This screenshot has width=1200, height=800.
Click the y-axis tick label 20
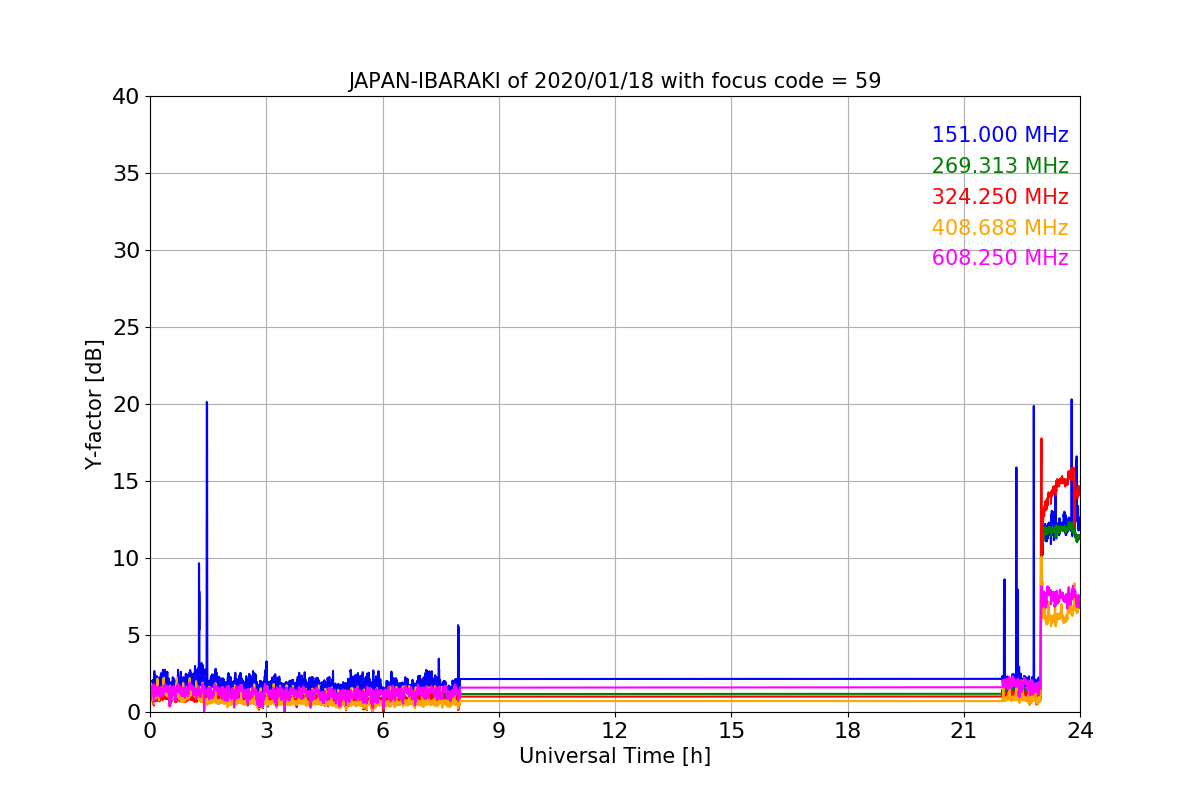(126, 405)
